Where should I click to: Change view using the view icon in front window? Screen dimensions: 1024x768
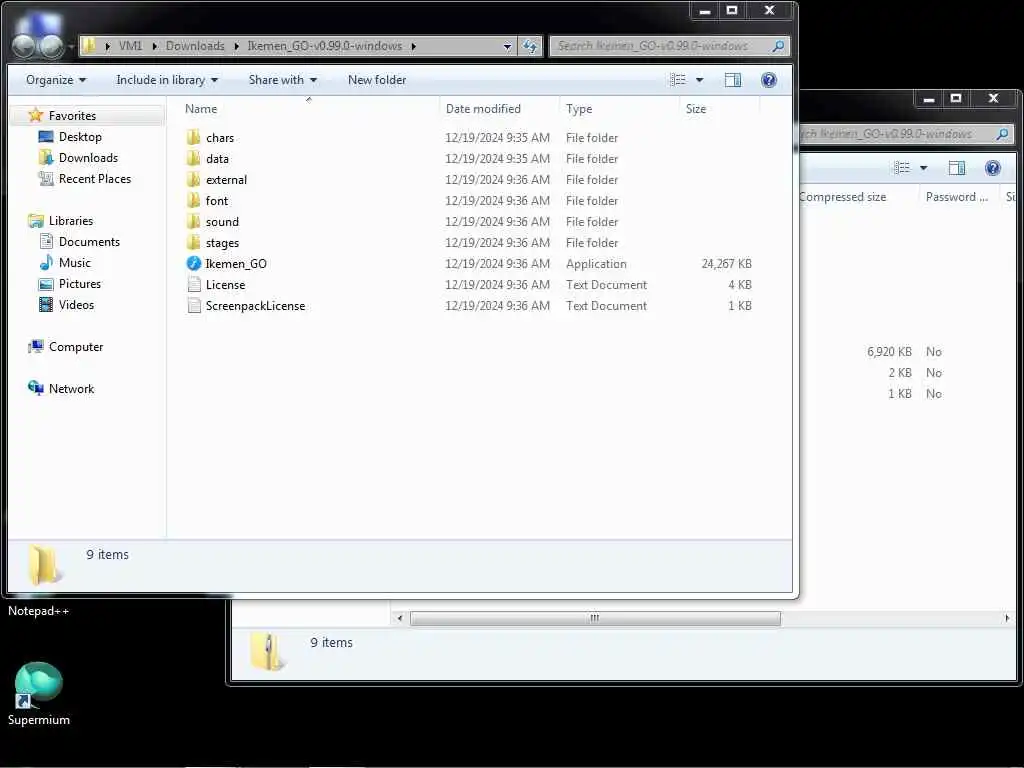click(678, 80)
